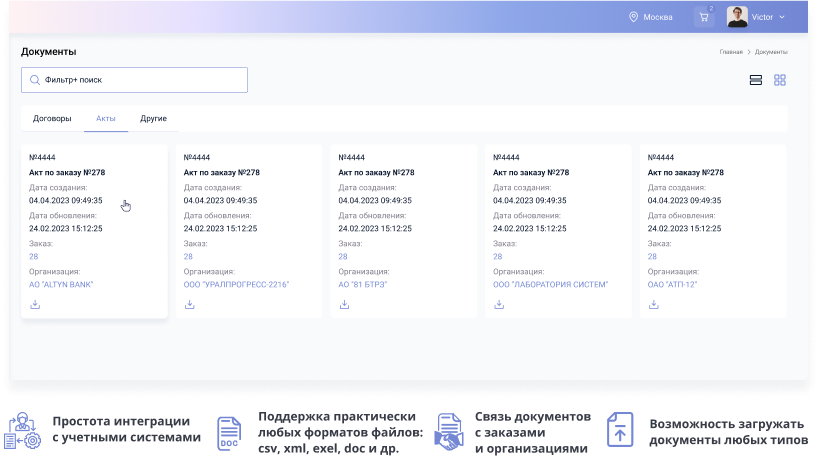Switch to list view layout
Image resolution: width=820 pixels, height=456 pixels.
coord(756,80)
